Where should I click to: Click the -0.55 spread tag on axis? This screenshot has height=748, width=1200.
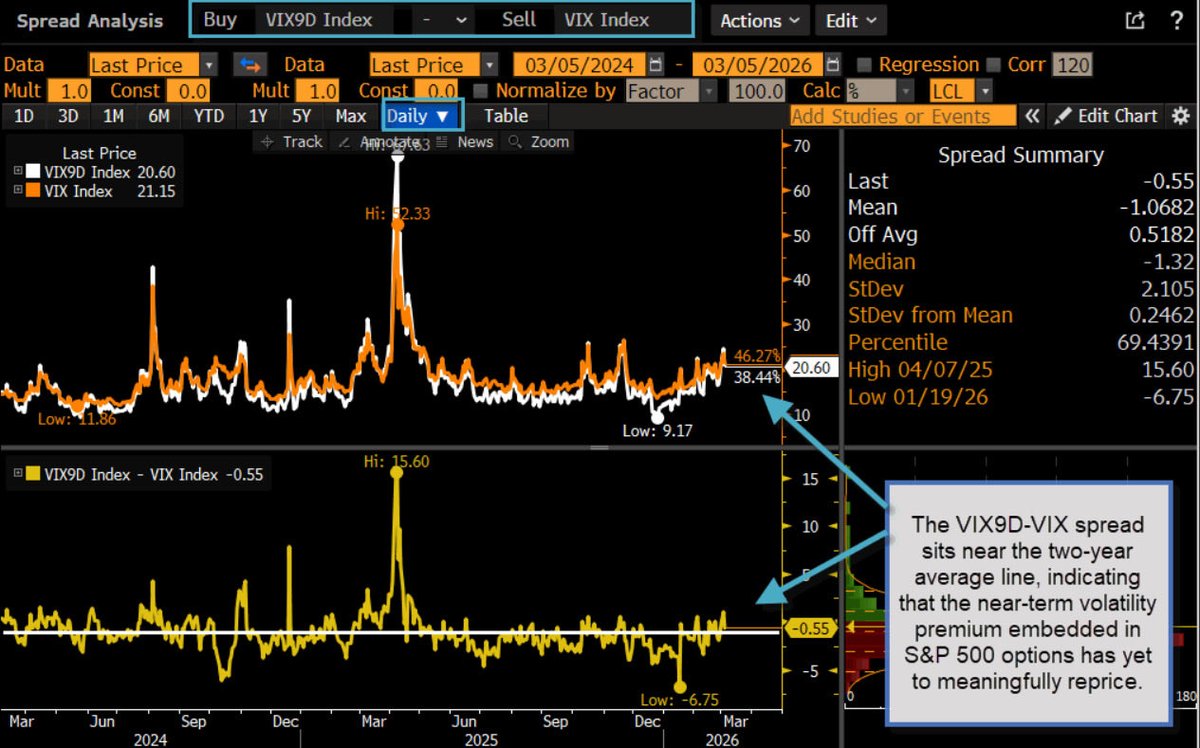(811, 629)
